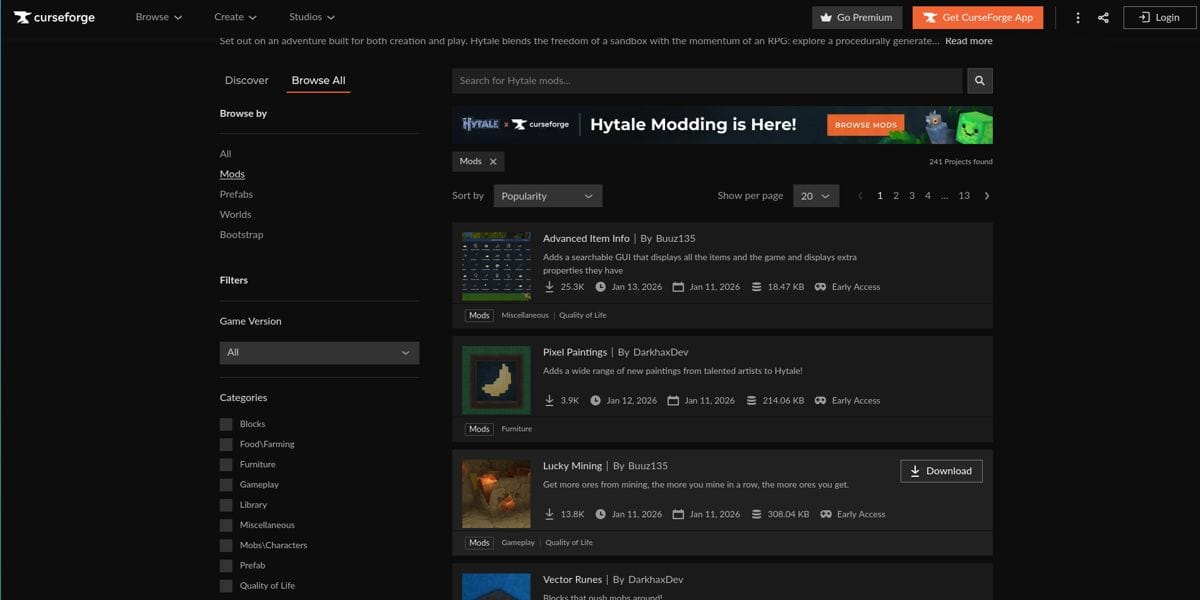Image resolution: width=1200 pixels, height=600 pixels.
Task: Open the Browse menu in header
Action: tap(159, 17)
